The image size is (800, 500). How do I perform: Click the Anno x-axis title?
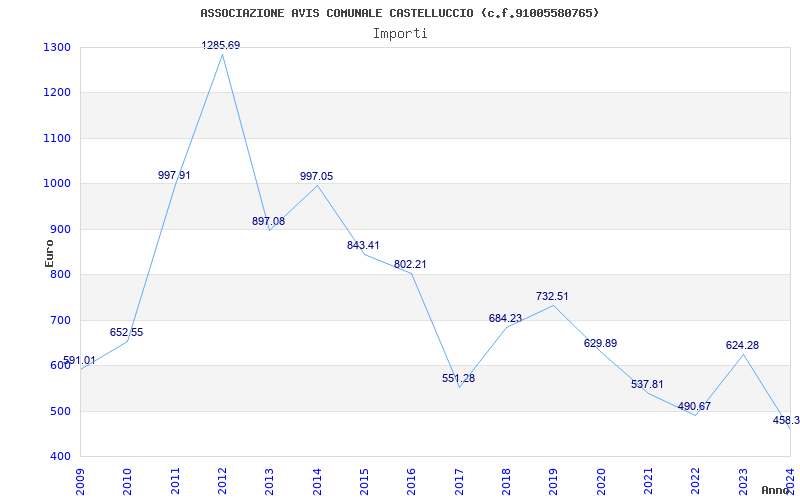774,490
